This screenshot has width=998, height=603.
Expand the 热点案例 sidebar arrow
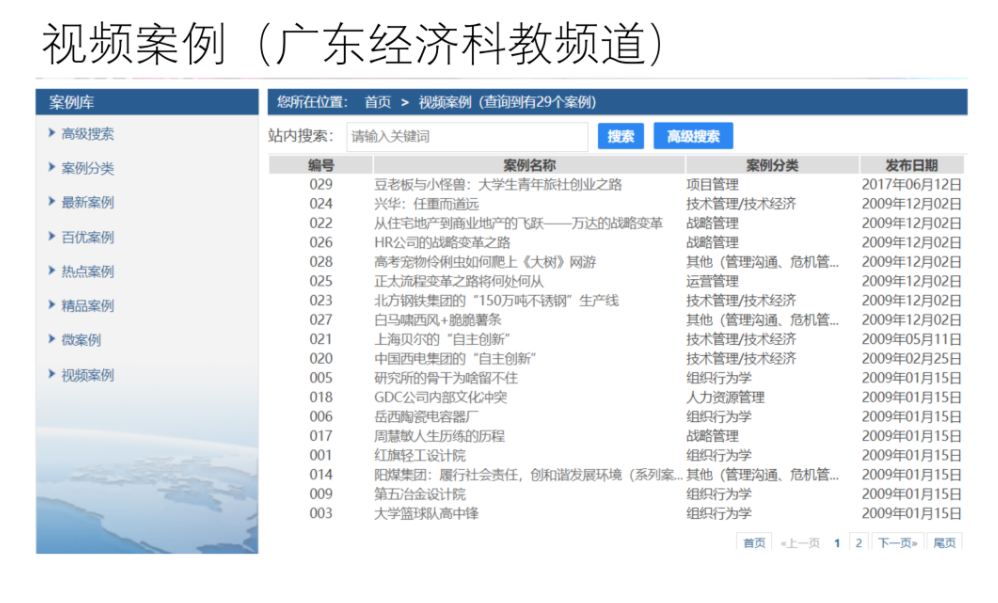(x=52, y=271)
